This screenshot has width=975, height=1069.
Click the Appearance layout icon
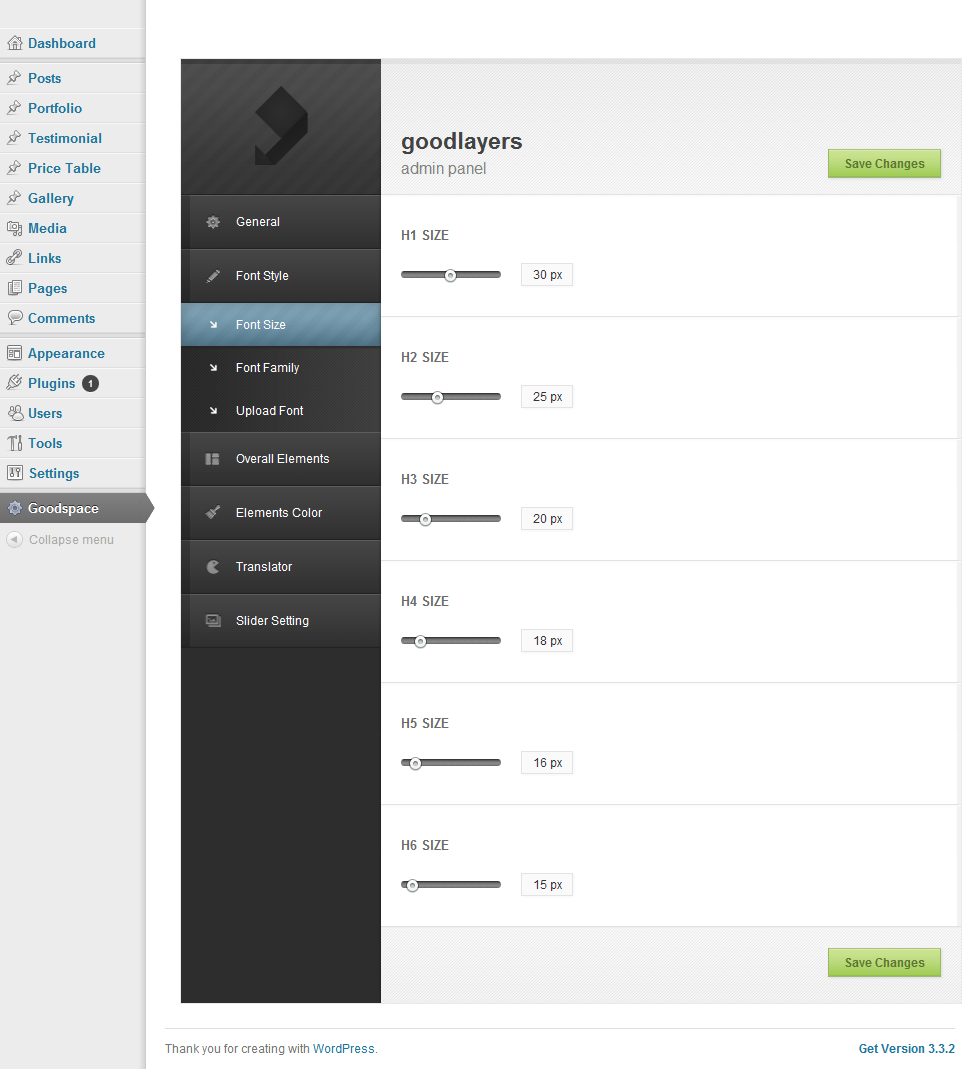14,353
